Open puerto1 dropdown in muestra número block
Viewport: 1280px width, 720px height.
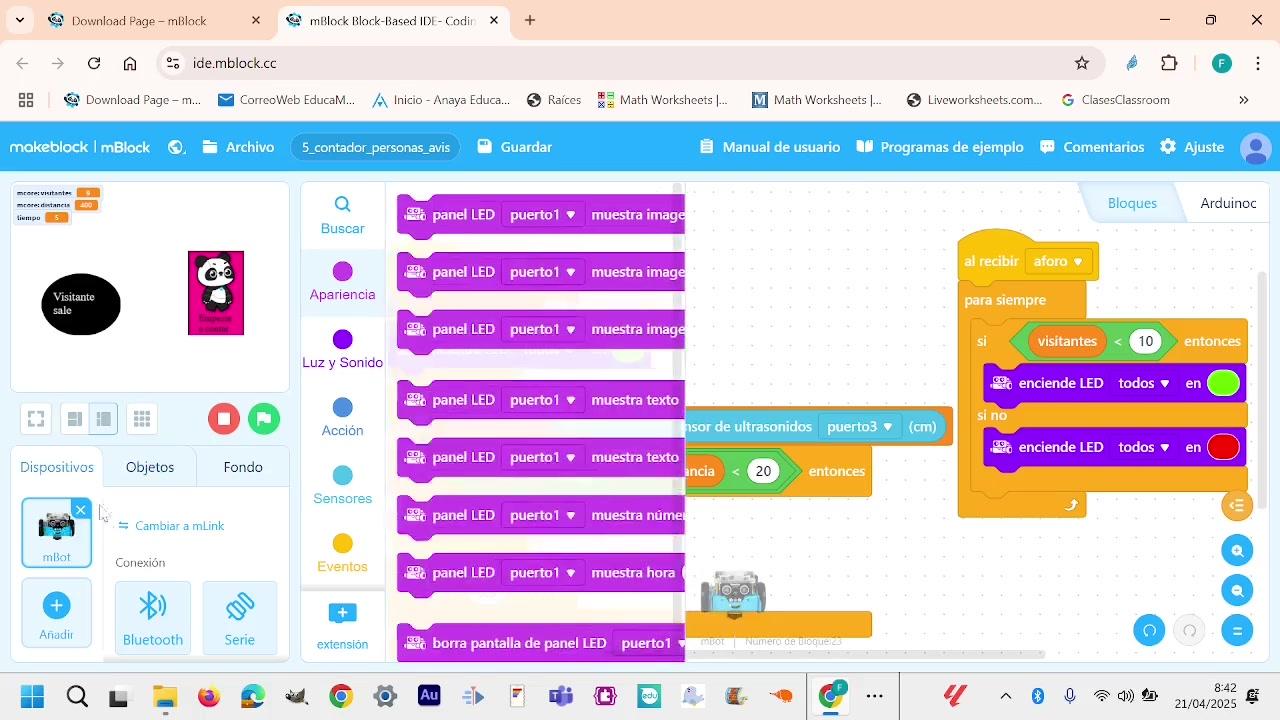[543, 515]
